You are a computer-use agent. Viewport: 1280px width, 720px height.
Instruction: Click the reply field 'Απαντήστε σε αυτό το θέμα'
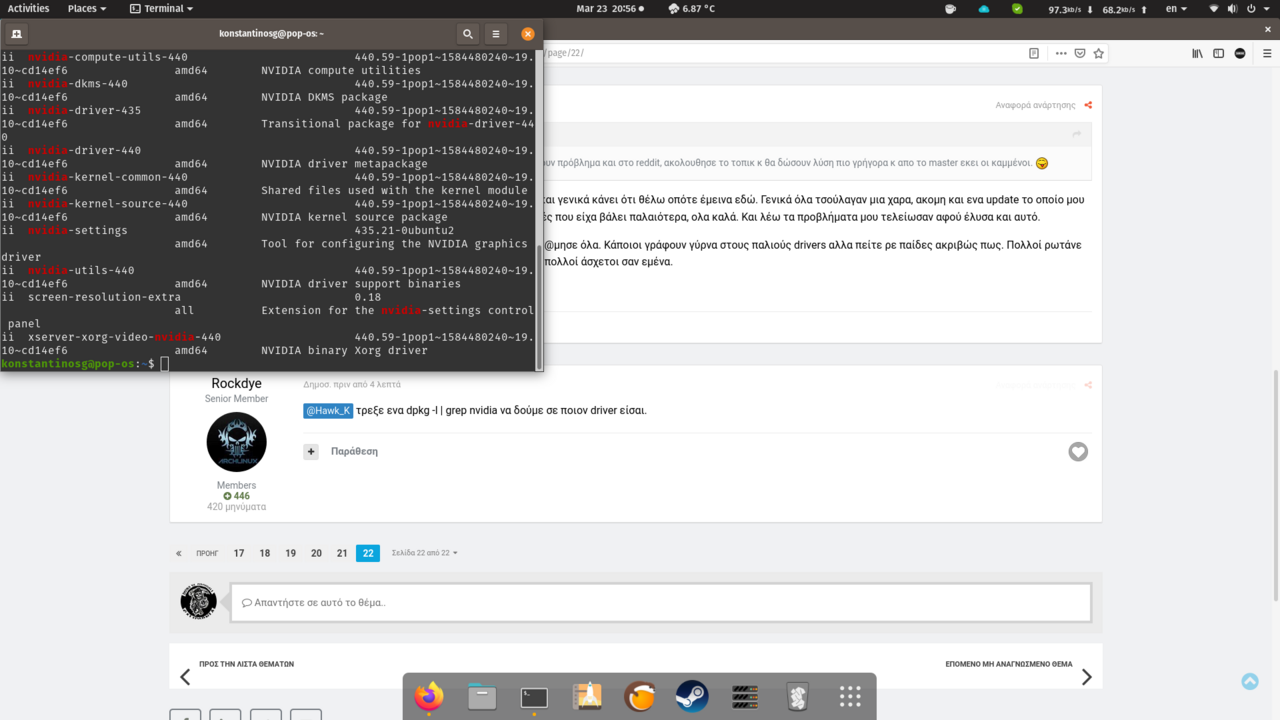(661, 603)
